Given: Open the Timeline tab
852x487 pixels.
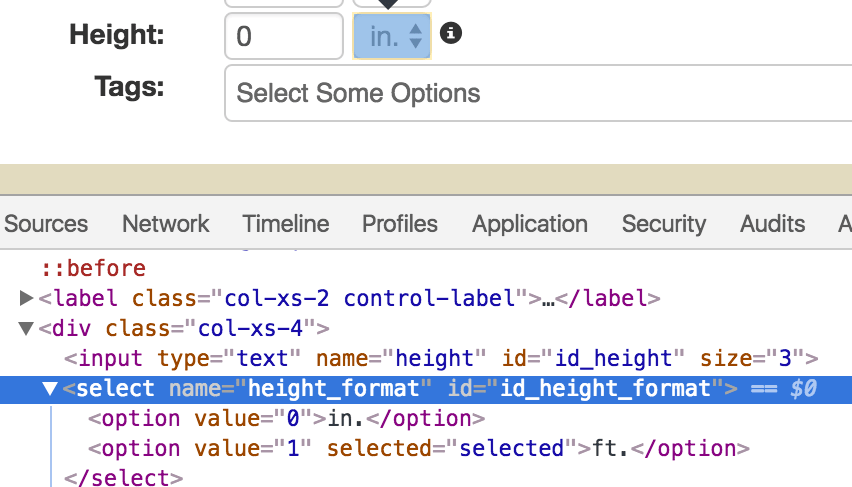Looking at the screenshot, I should tap(286, 224).
